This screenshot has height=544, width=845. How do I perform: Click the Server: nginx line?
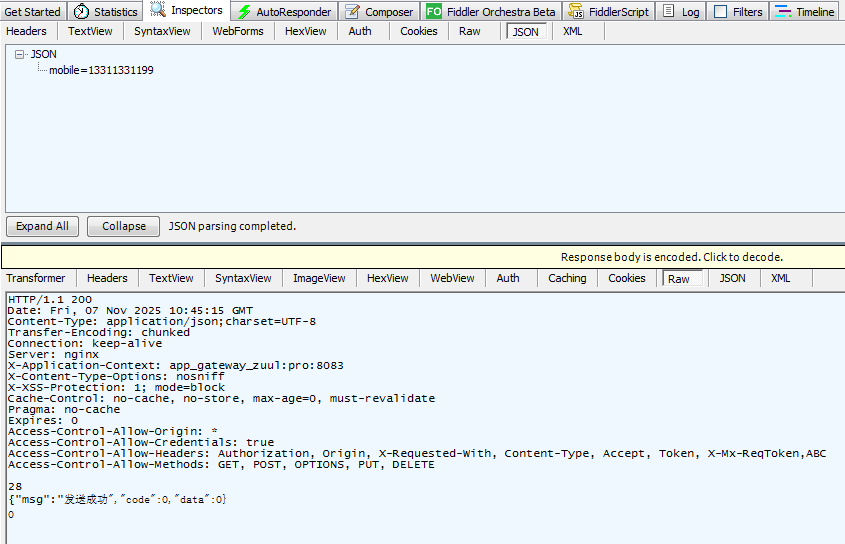(x=53, y=354)
